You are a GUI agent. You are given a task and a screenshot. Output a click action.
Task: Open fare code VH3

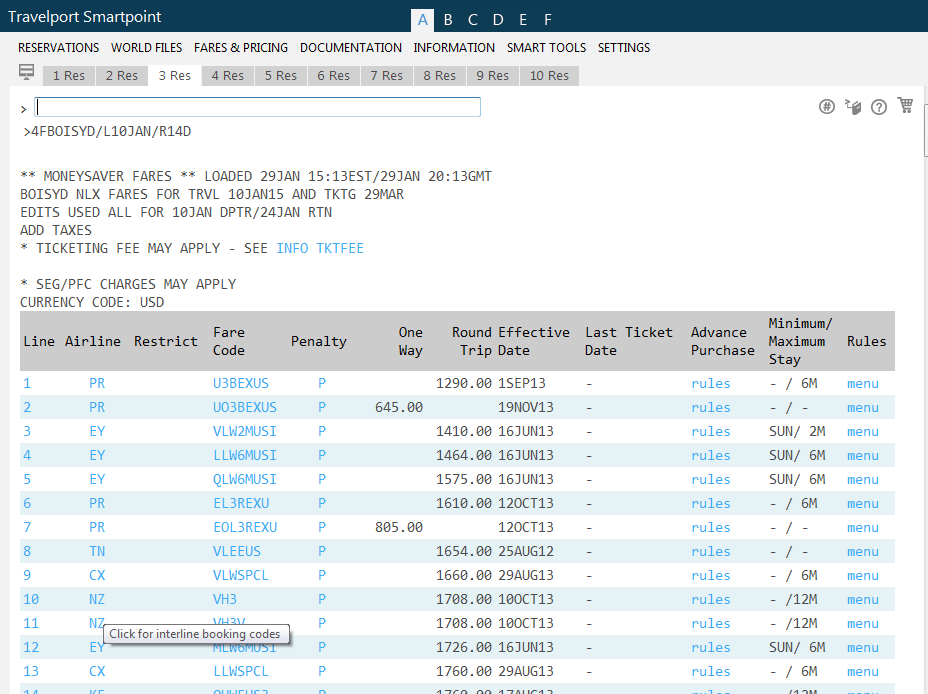[225, 599]
